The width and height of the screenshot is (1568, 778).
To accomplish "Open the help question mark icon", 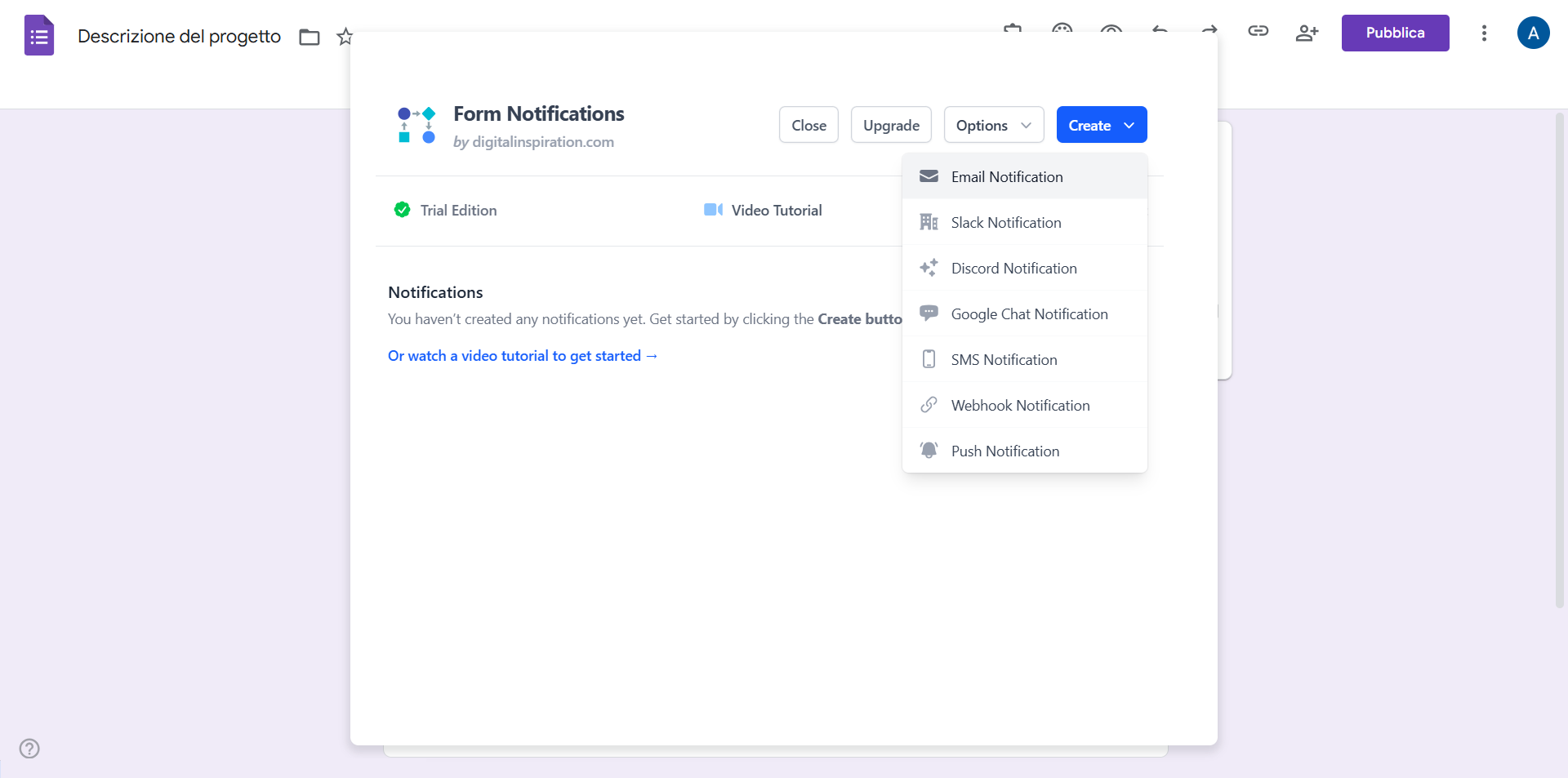I will coord(29,748).
